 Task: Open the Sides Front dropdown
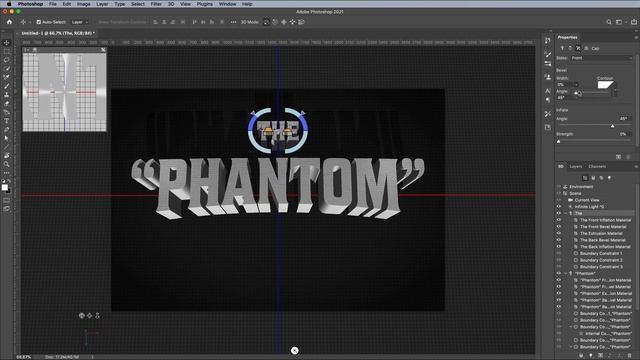pyautogui.click(x=602, y=58)
